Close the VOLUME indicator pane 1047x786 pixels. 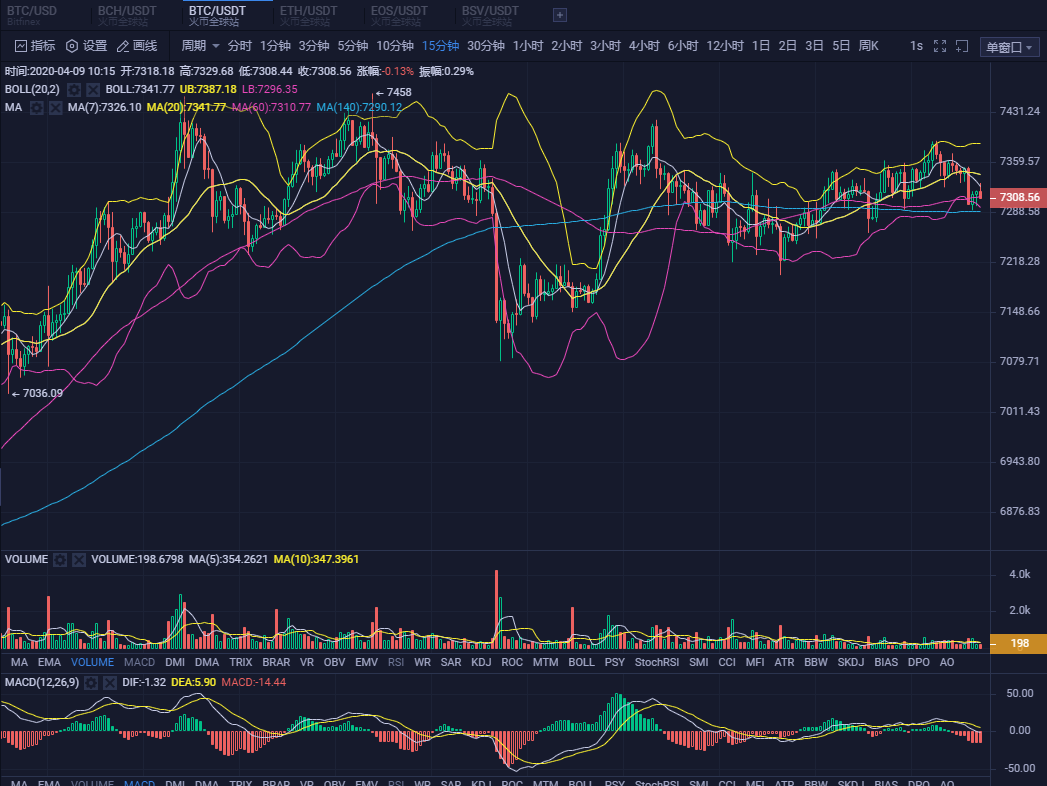click(79, 560)
